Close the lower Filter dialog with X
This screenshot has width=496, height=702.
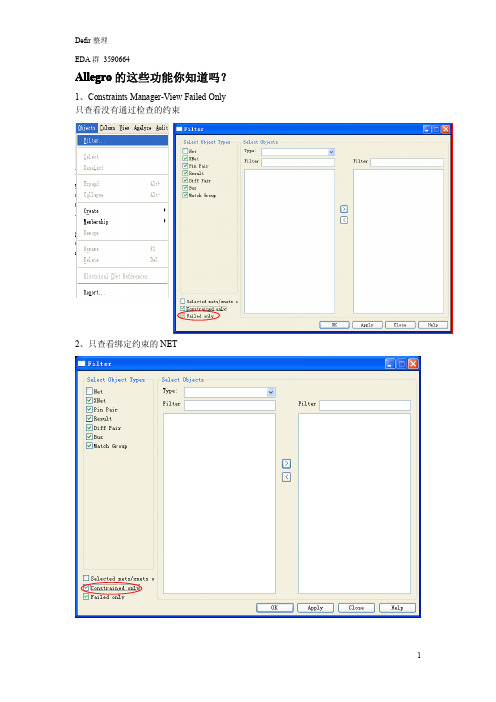[413, 364]
